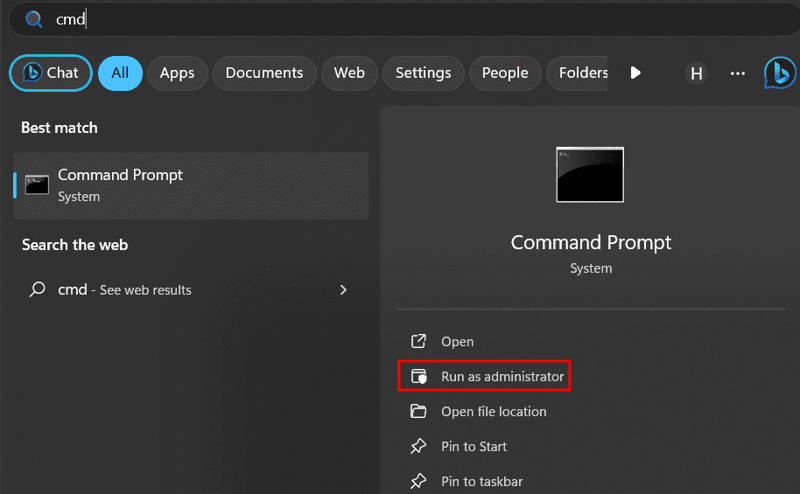Screen dimensions: 800x494
Task: Click the search magnifier icon in search box
Action: [x=34, y=19]
